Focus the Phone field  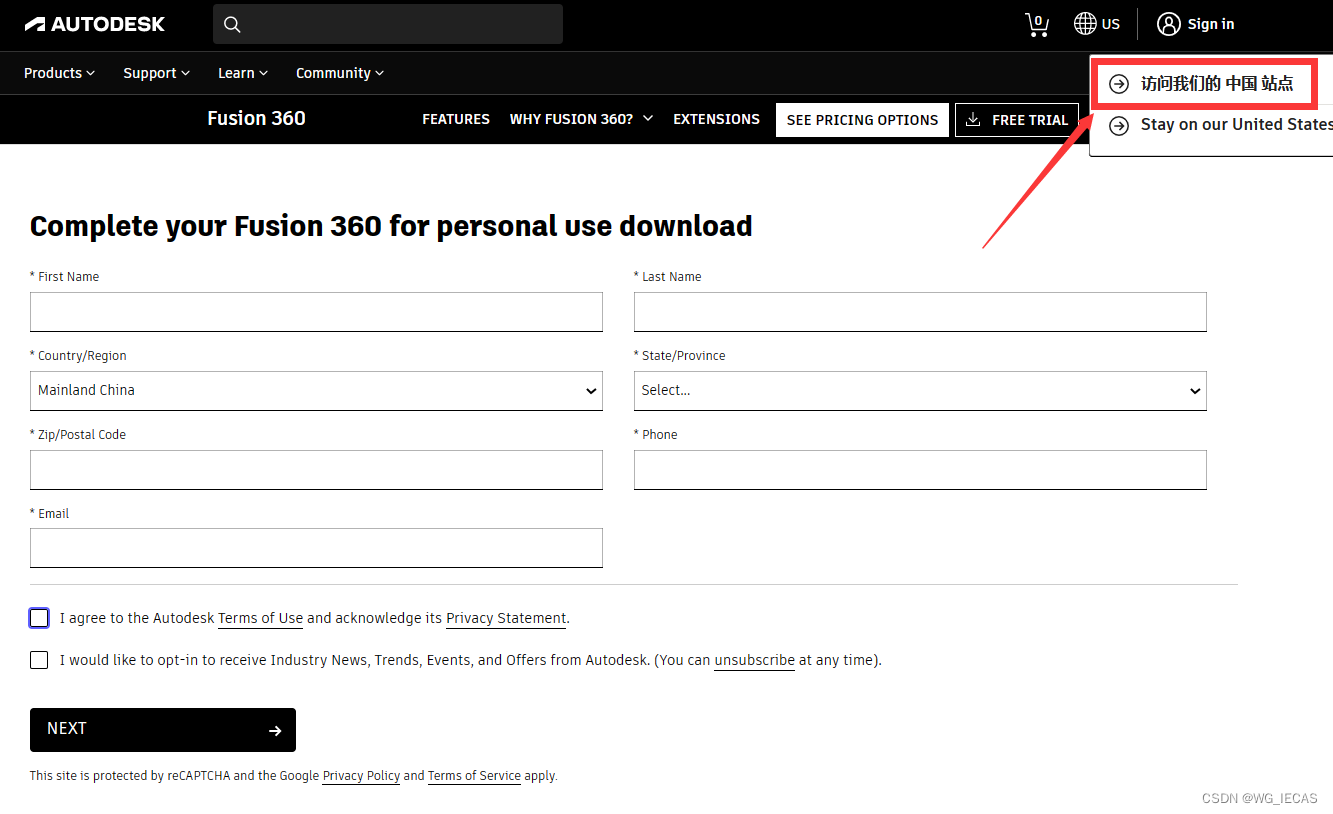click(x=920, y=470)
